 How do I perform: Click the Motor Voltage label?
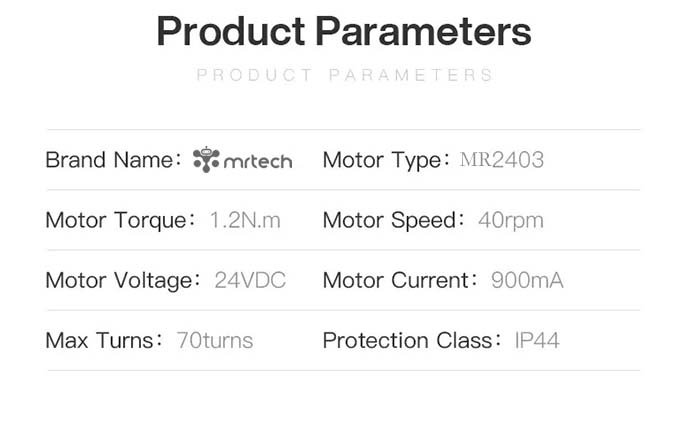123,280
